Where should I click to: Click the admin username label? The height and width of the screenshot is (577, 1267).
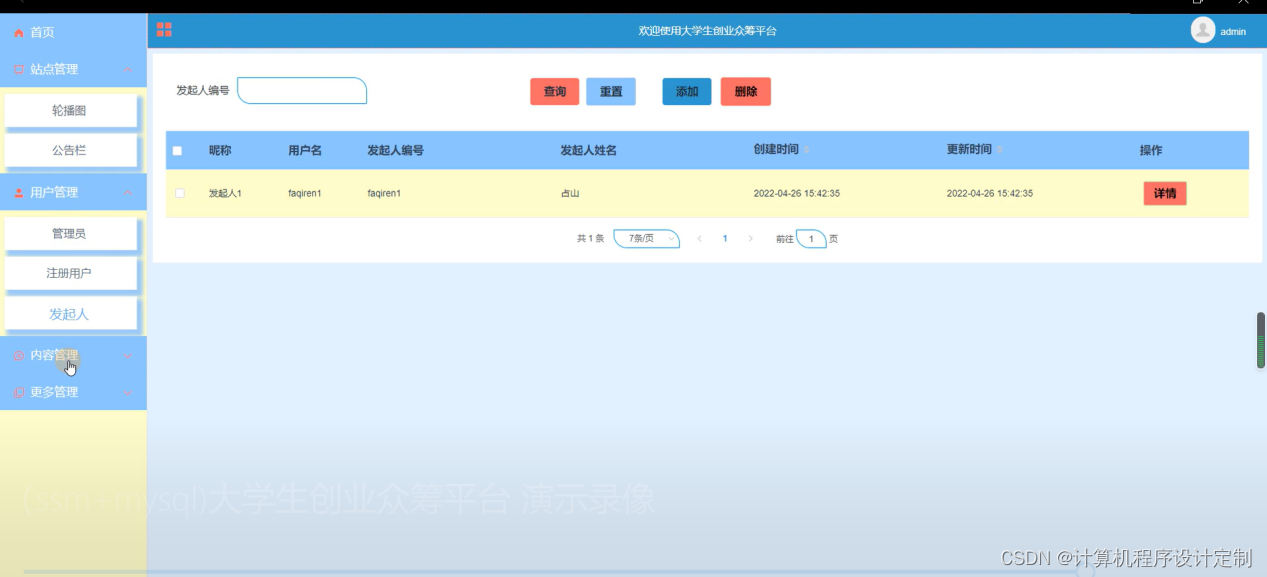[x=1233, y=32]
